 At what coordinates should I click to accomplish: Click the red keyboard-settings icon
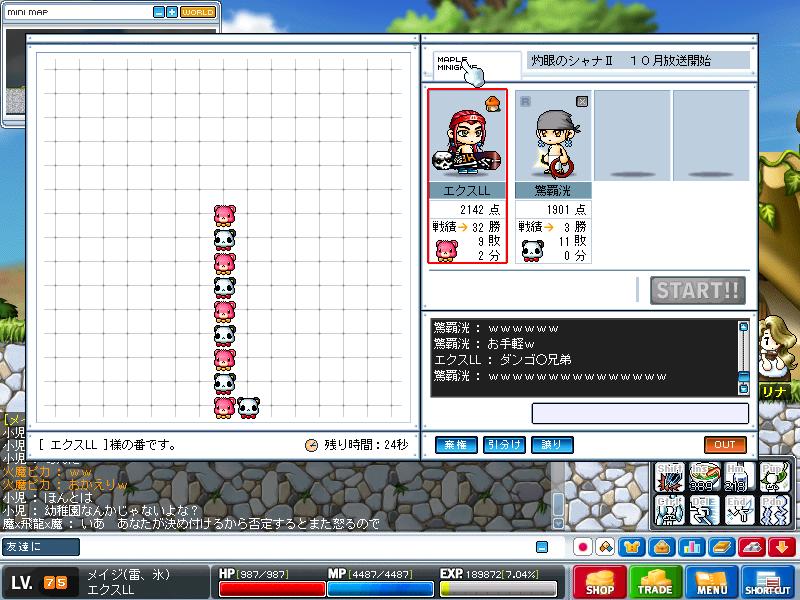[752, 547]
